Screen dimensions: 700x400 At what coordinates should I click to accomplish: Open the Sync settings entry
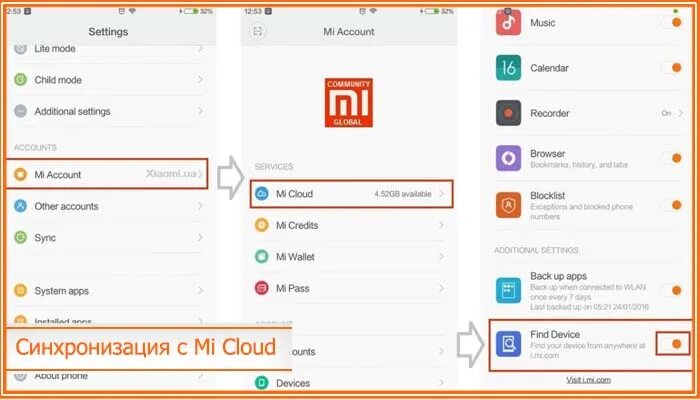[111, 237]
